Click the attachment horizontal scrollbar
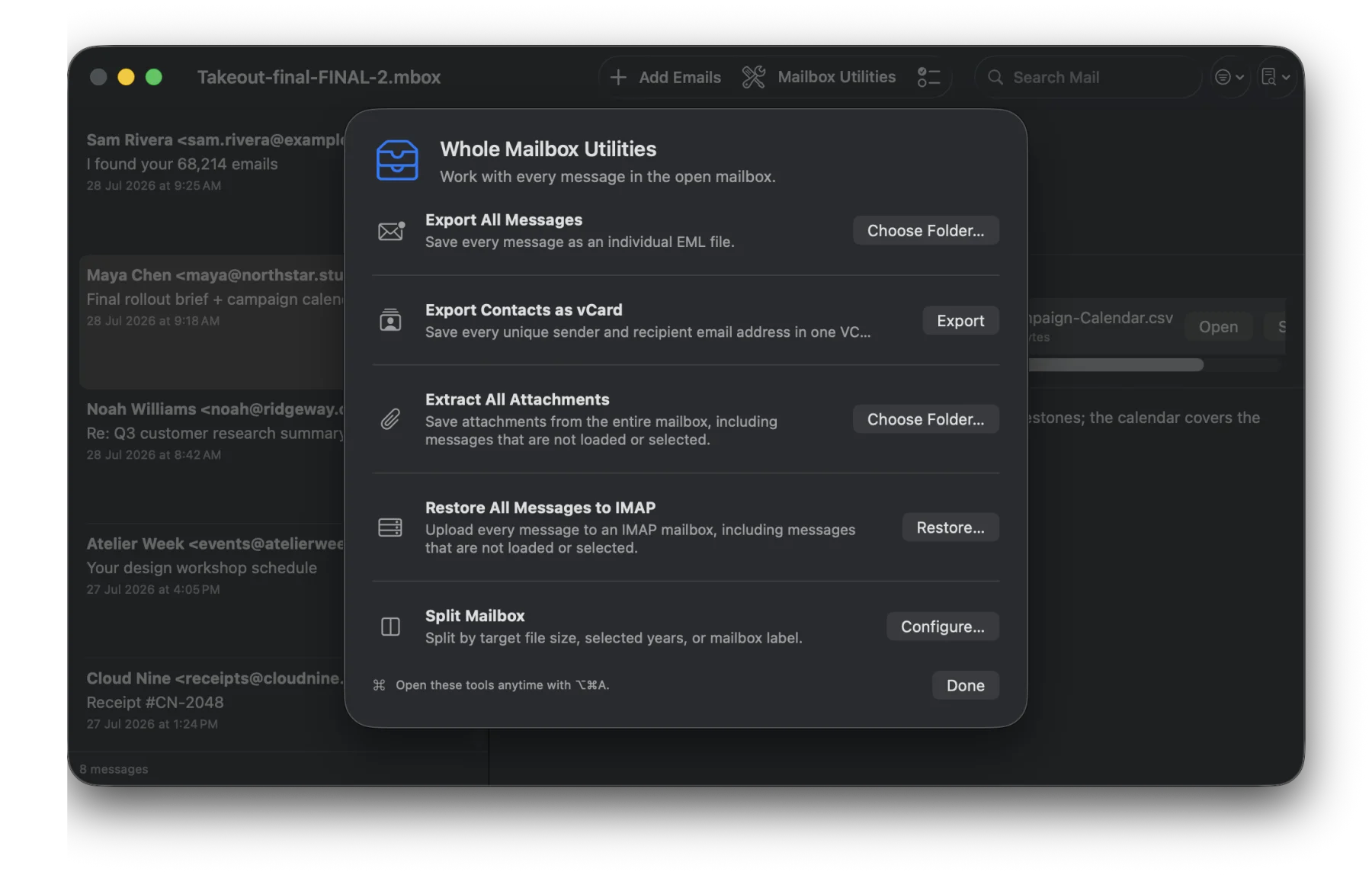The height and width of the screenshot is (875, 1372). click(1116, 365)
